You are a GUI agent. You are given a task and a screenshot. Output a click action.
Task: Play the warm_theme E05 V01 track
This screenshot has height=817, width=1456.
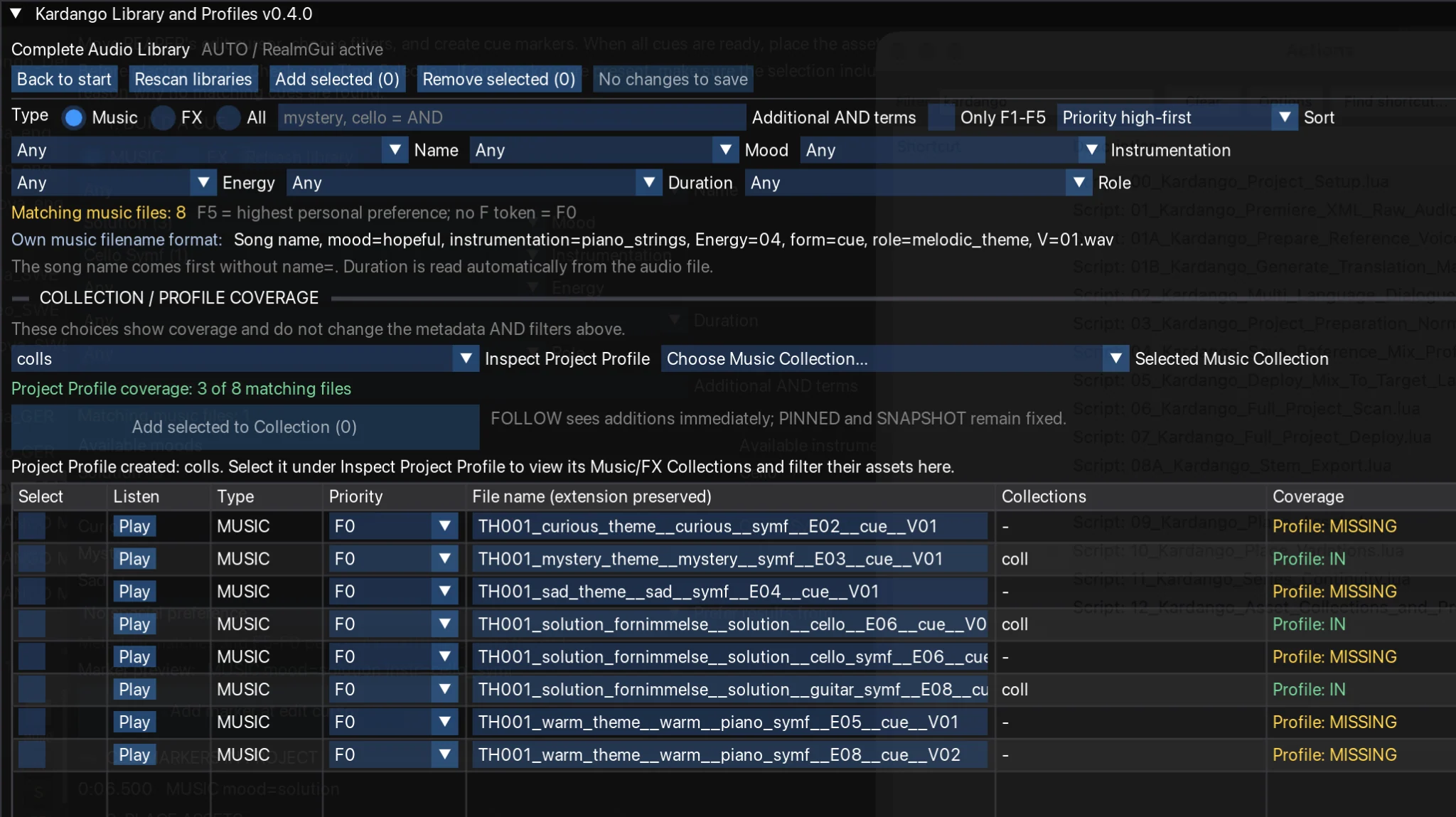(134, 722)
